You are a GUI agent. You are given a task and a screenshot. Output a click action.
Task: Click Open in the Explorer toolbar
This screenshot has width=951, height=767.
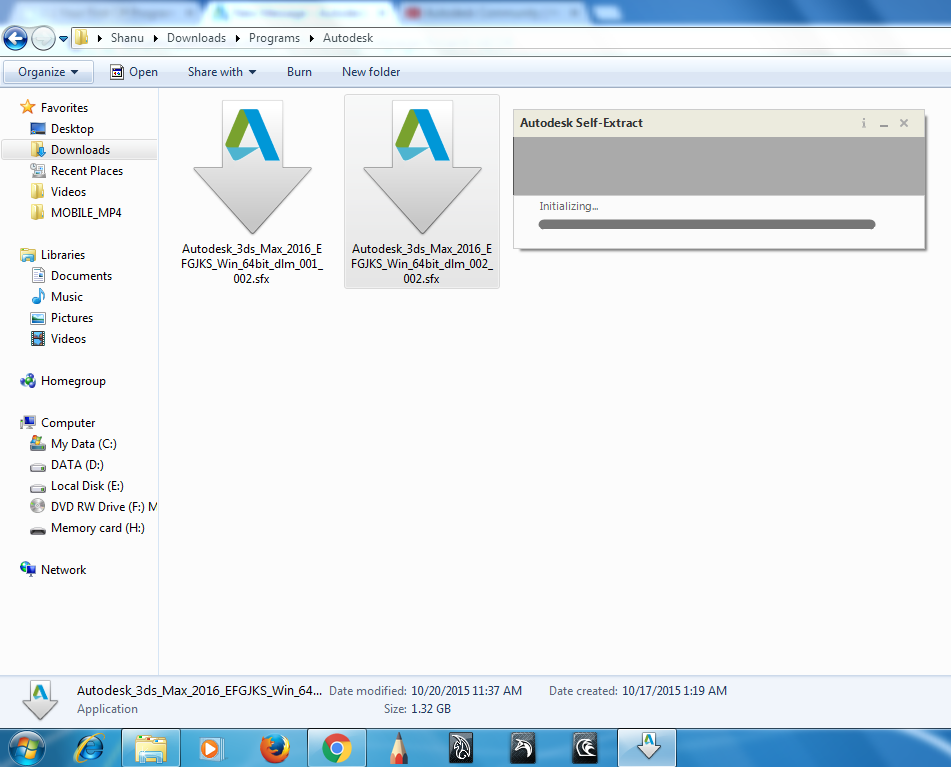[134, 72]
